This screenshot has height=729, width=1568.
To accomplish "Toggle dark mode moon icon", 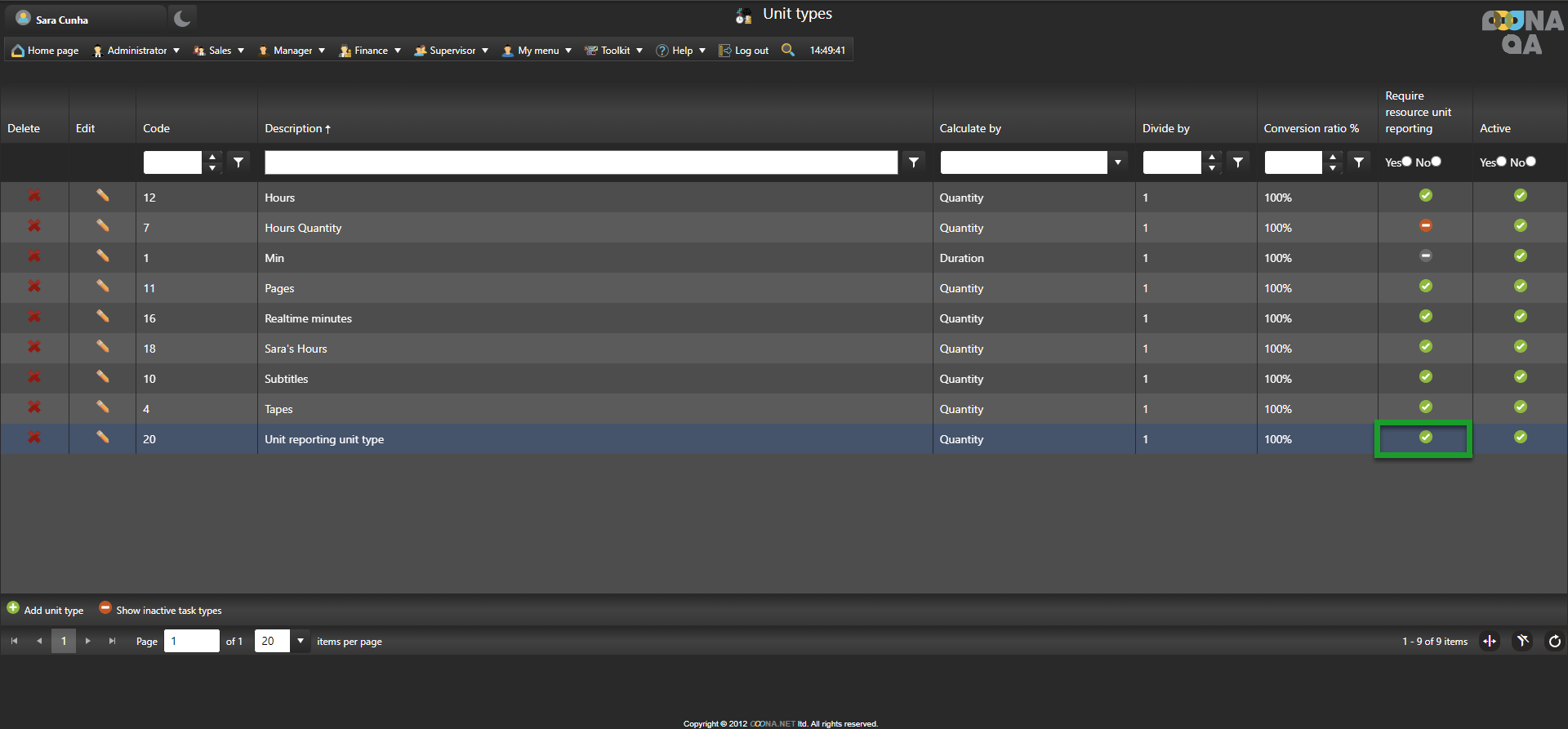I will pos(182,19).
